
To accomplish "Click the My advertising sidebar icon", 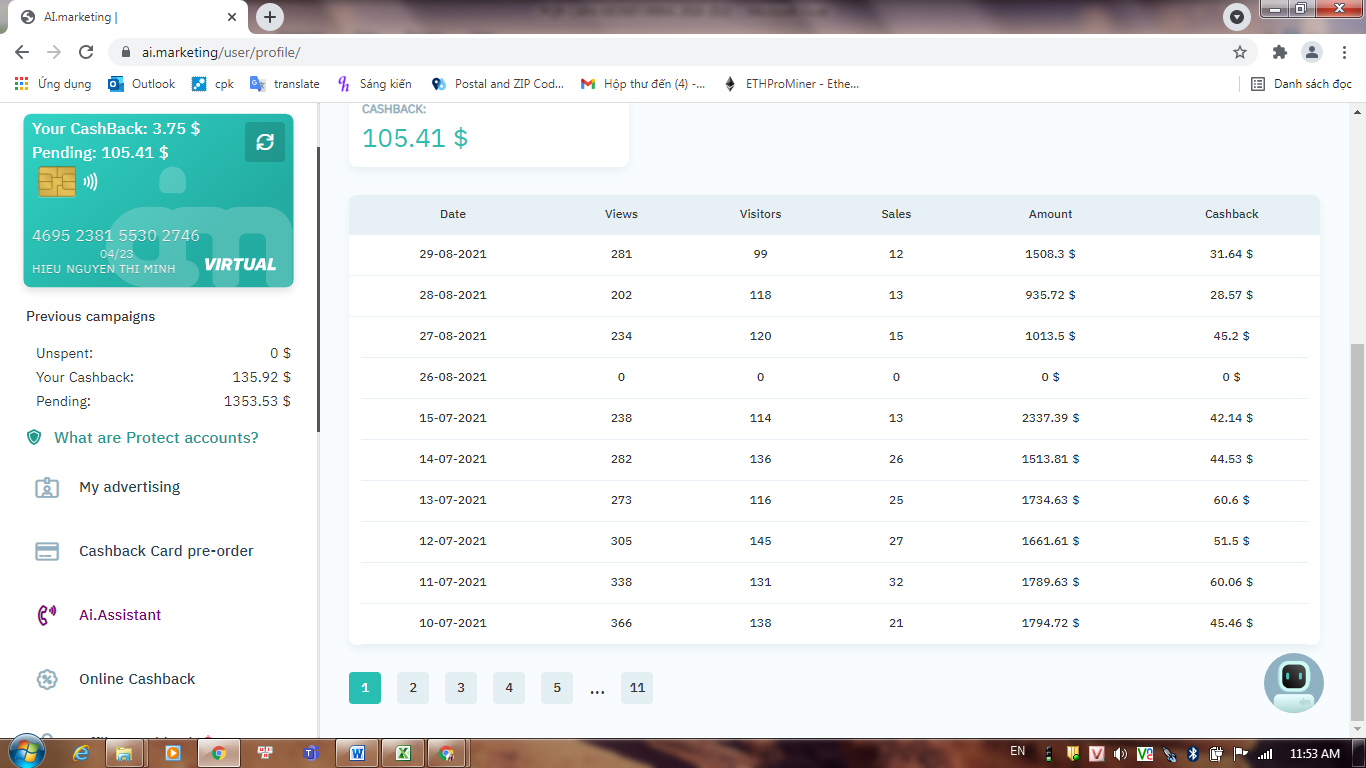I will [47, 487].
